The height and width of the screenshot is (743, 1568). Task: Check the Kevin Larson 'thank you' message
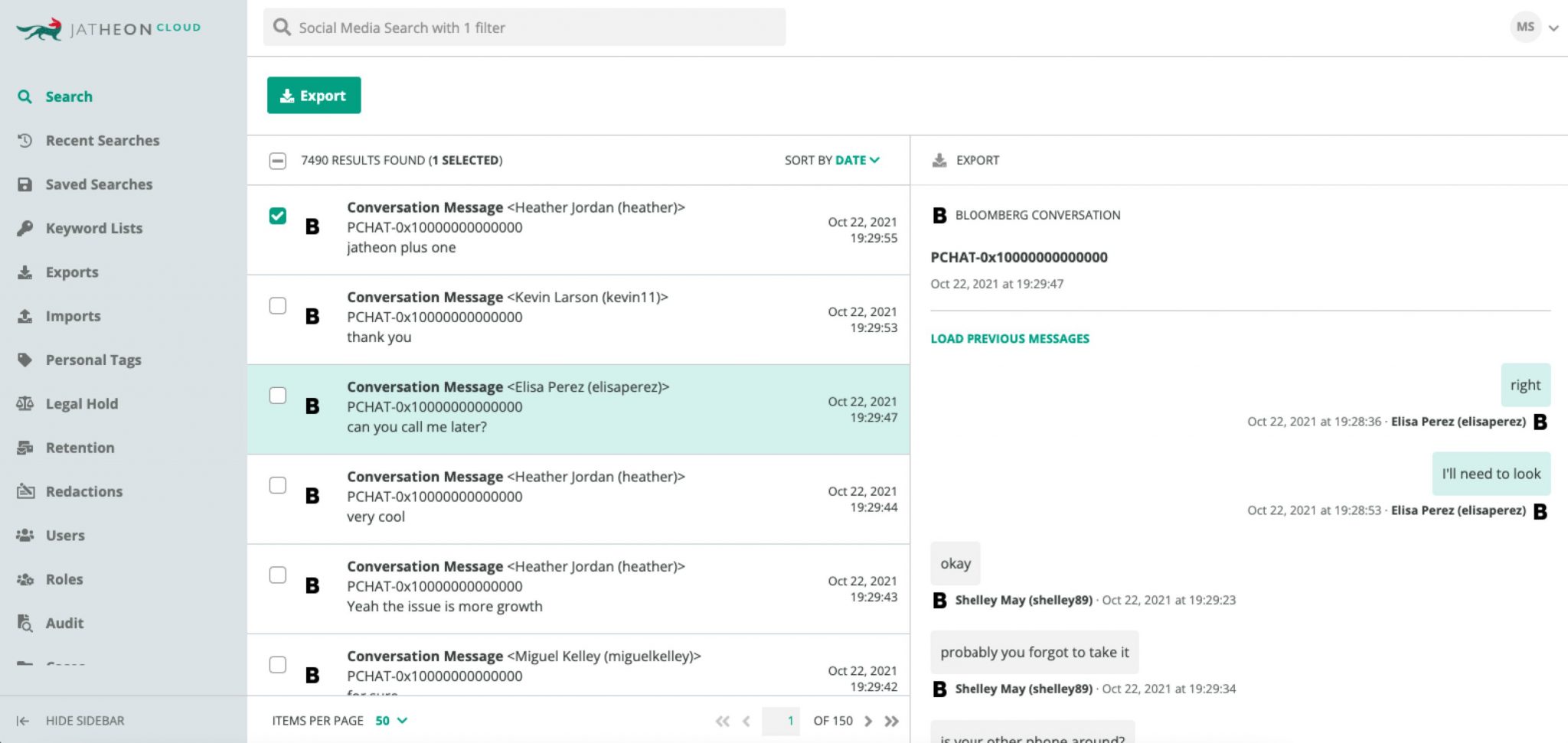click(278, 305)
